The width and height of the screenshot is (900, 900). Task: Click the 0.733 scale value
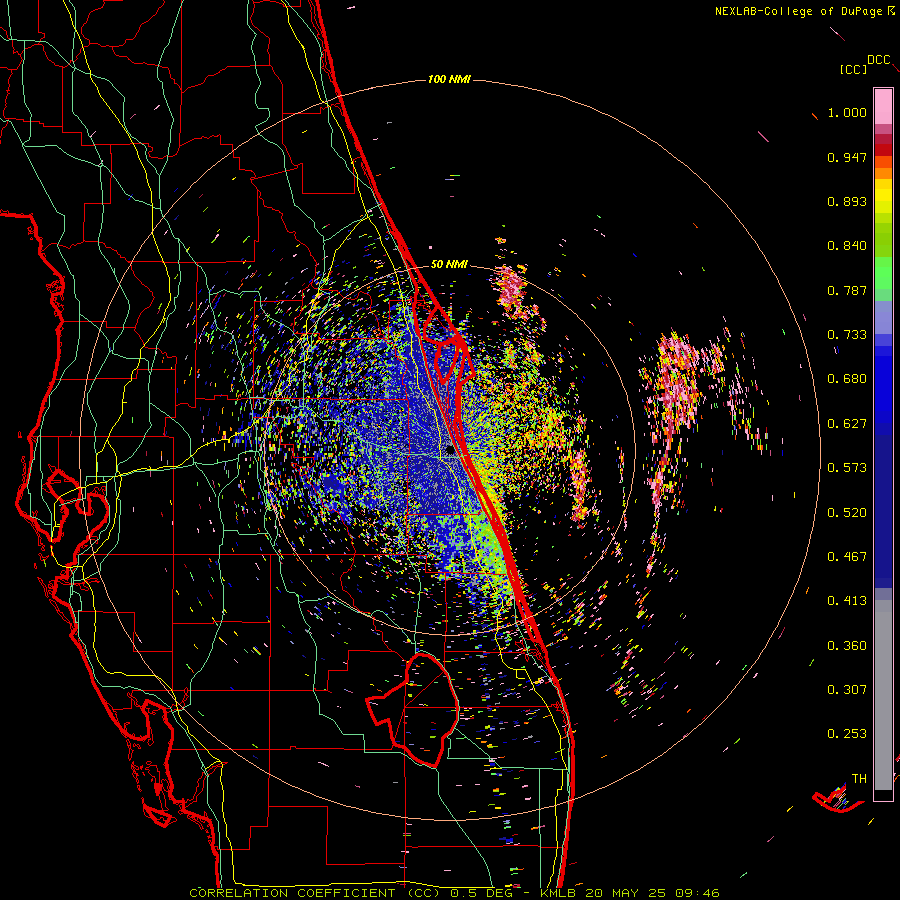coord(847,335)
